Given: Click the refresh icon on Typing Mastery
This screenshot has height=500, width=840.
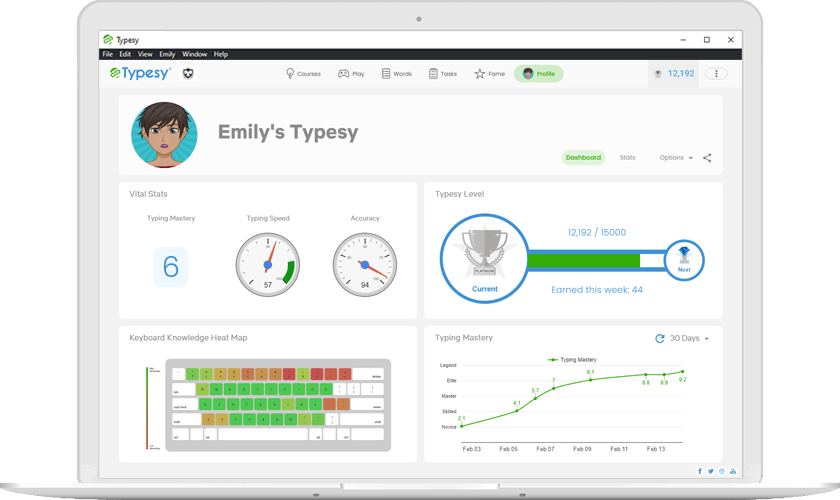Looking at the screenshot, I should (660, 339).
